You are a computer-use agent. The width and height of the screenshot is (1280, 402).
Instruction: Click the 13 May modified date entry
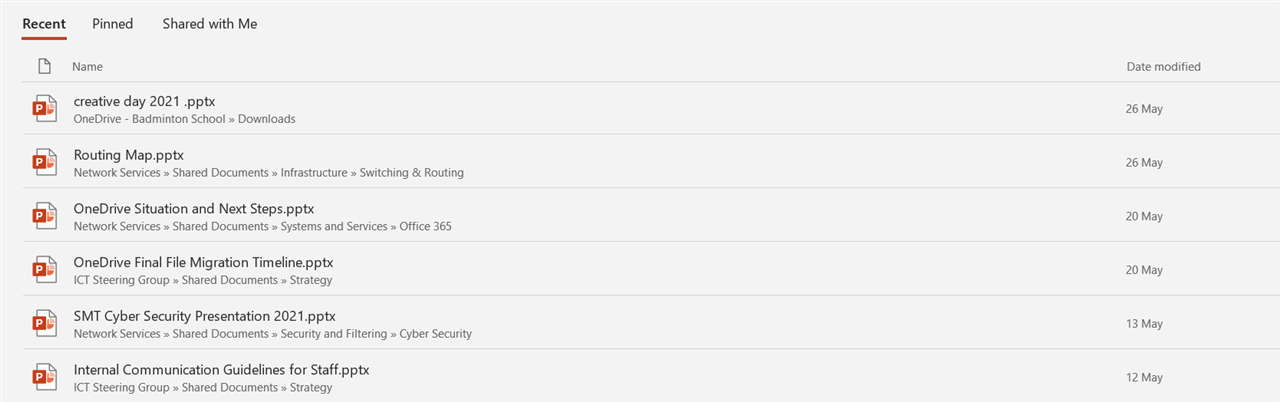click(1144, 324)
